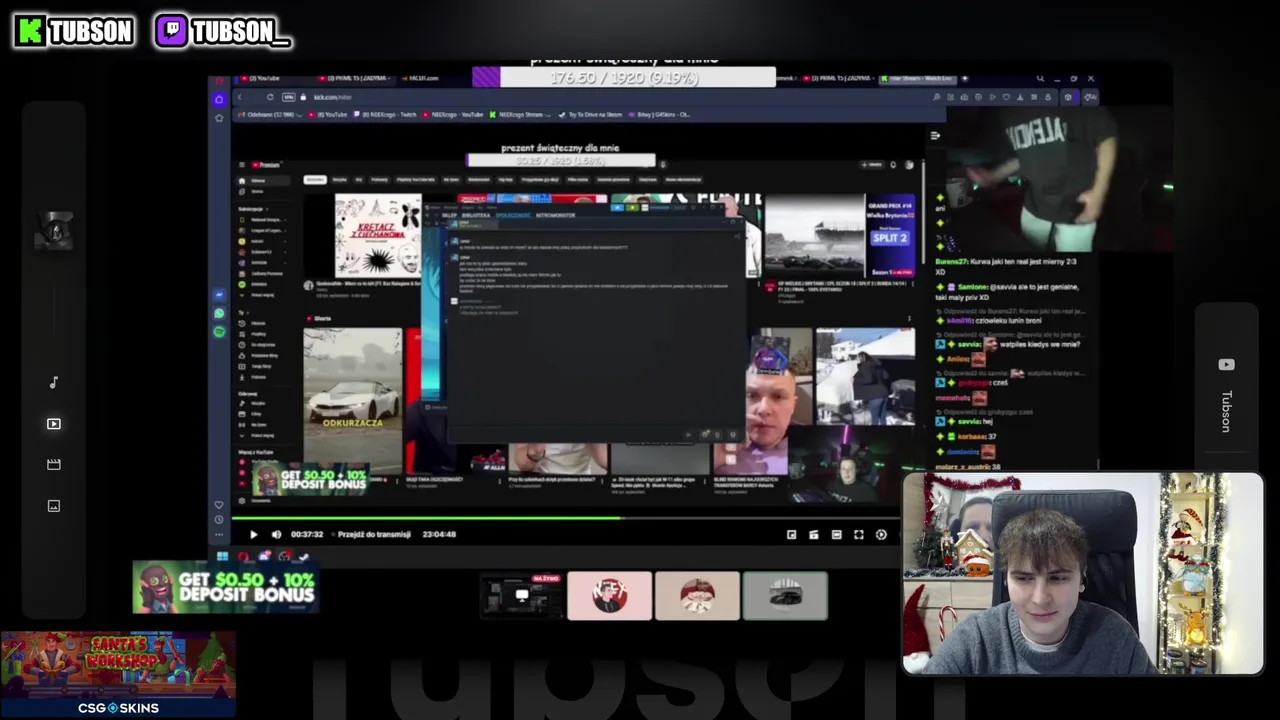The image size is (1280, 720).
Task: Click YouTube notifications bell icon
Action: coord(893,165)
